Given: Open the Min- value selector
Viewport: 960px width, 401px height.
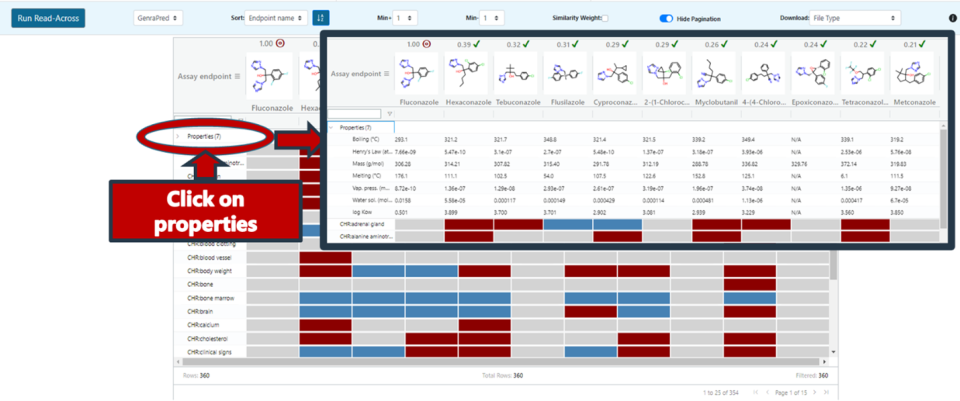Looking at the screenshot, I should tap(492, 18).
